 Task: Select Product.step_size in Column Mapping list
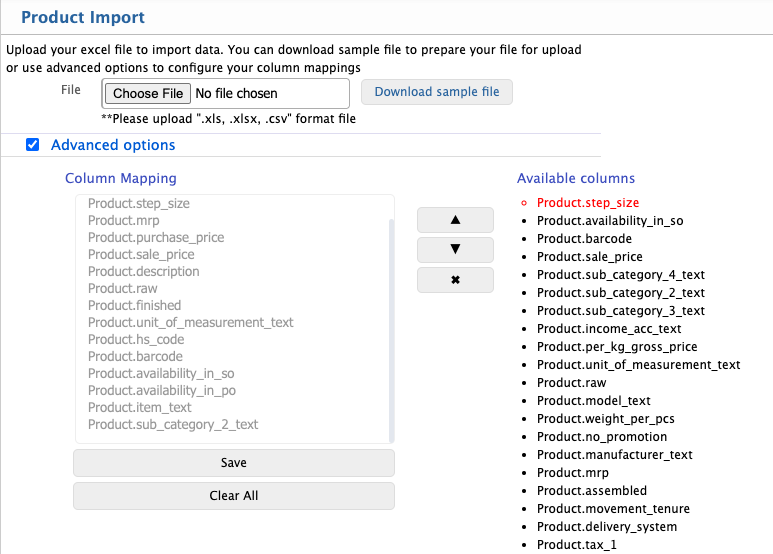click(x=139, y=204)
